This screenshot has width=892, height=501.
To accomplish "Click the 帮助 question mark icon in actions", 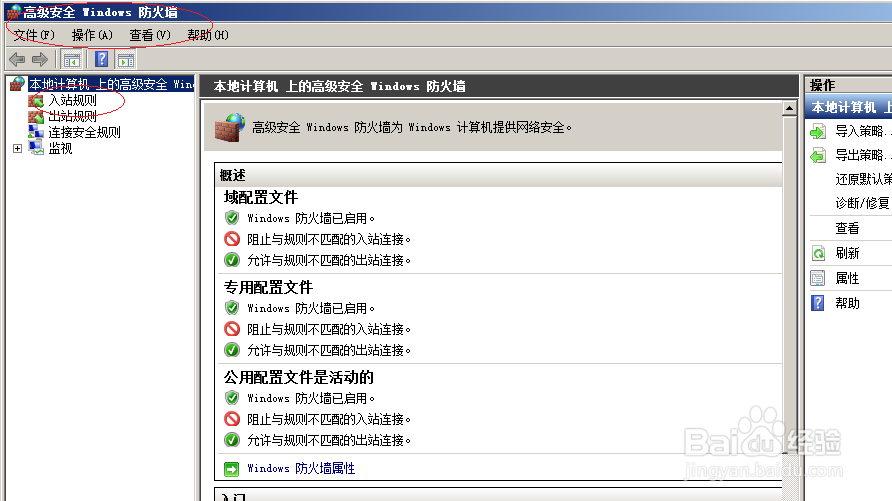I will pyautogui.click(x=817, y=303).
